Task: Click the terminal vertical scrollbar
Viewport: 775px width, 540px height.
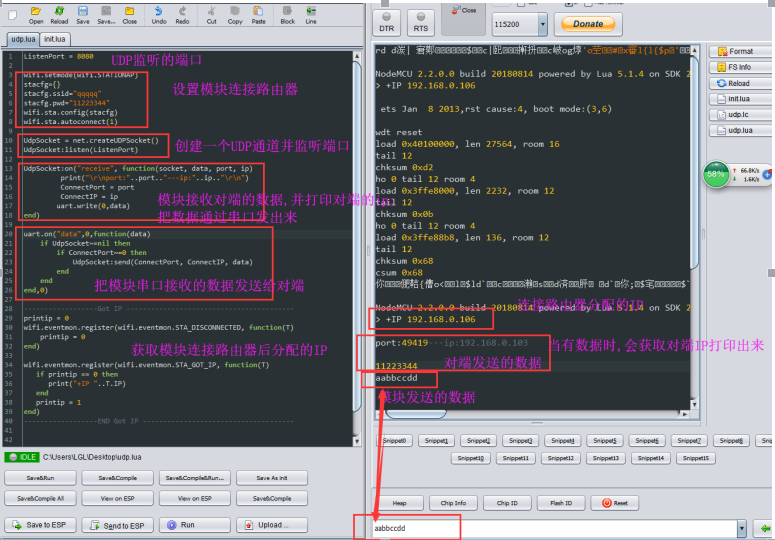Action: tap(694, 227)
